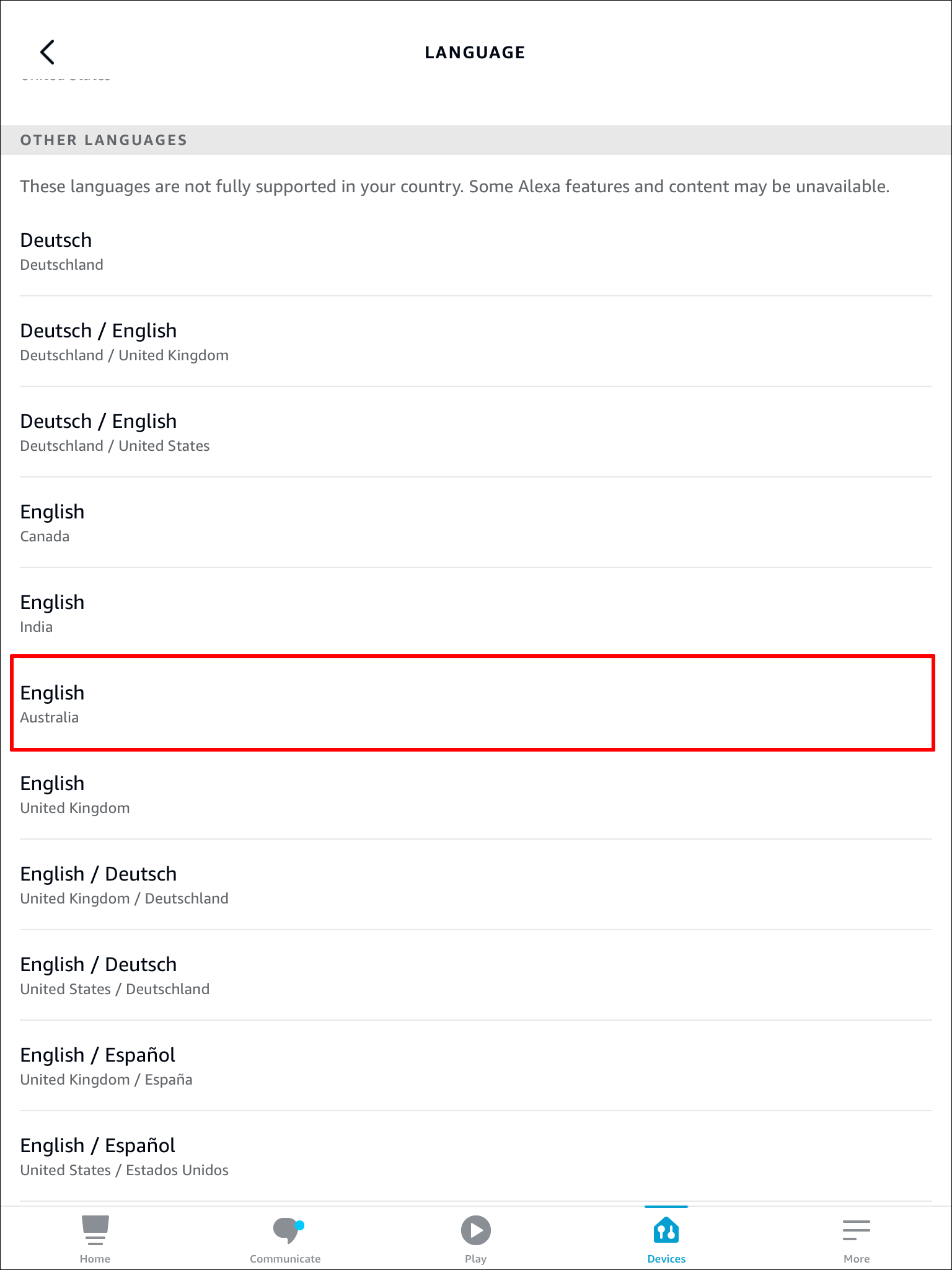Viewport: 952px width, 1270px height.
Task: Select English / Español United States / Estados Unidos
Action: pyautogui.click(x=475, y=1157)
